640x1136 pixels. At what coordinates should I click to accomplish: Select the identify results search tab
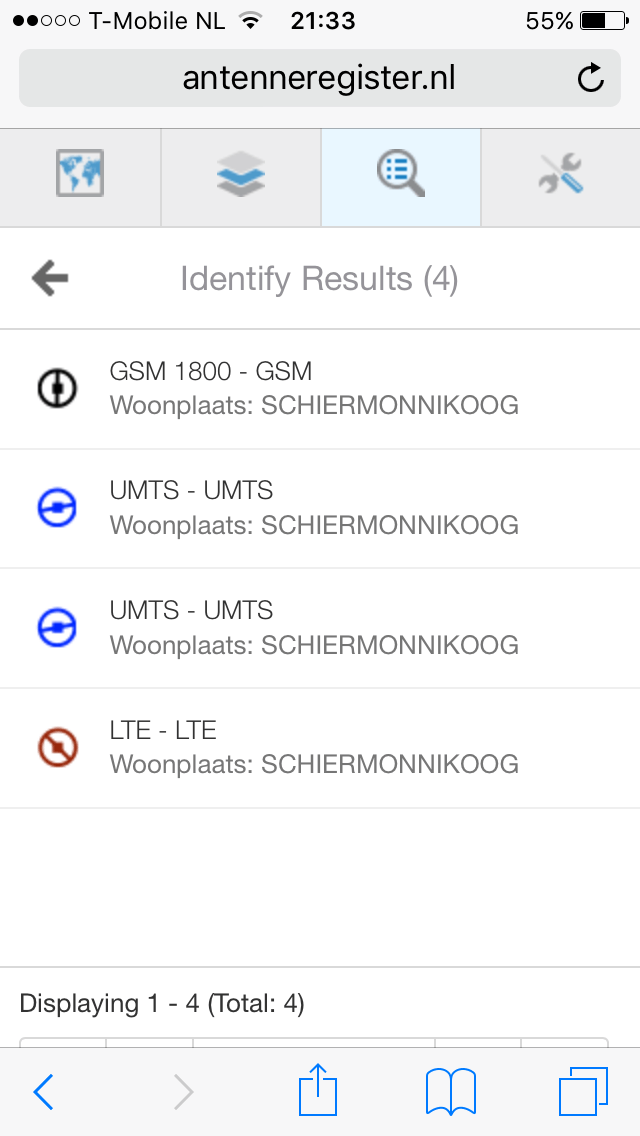[x=401, y=174]
